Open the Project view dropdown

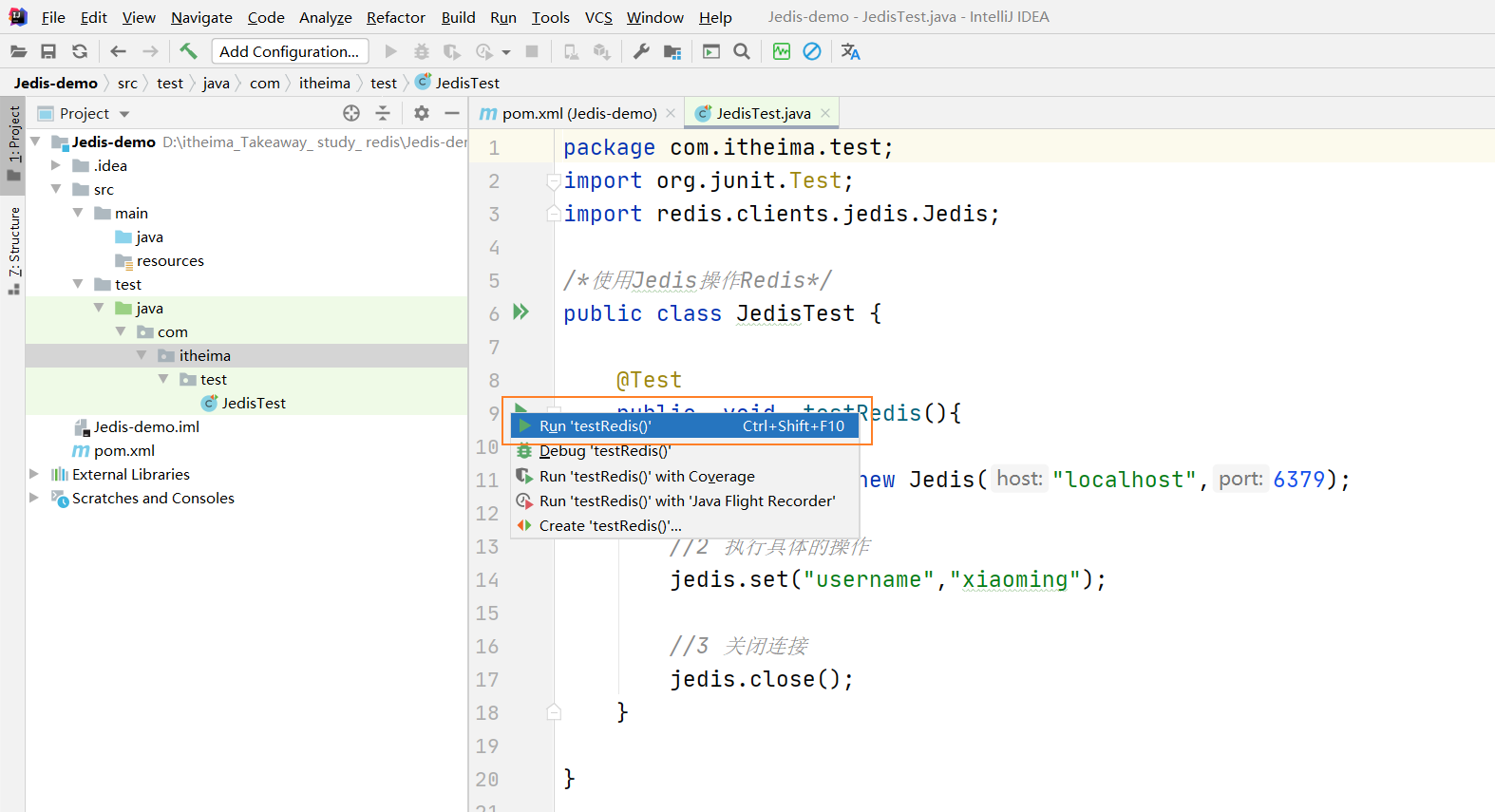point(124,114)
